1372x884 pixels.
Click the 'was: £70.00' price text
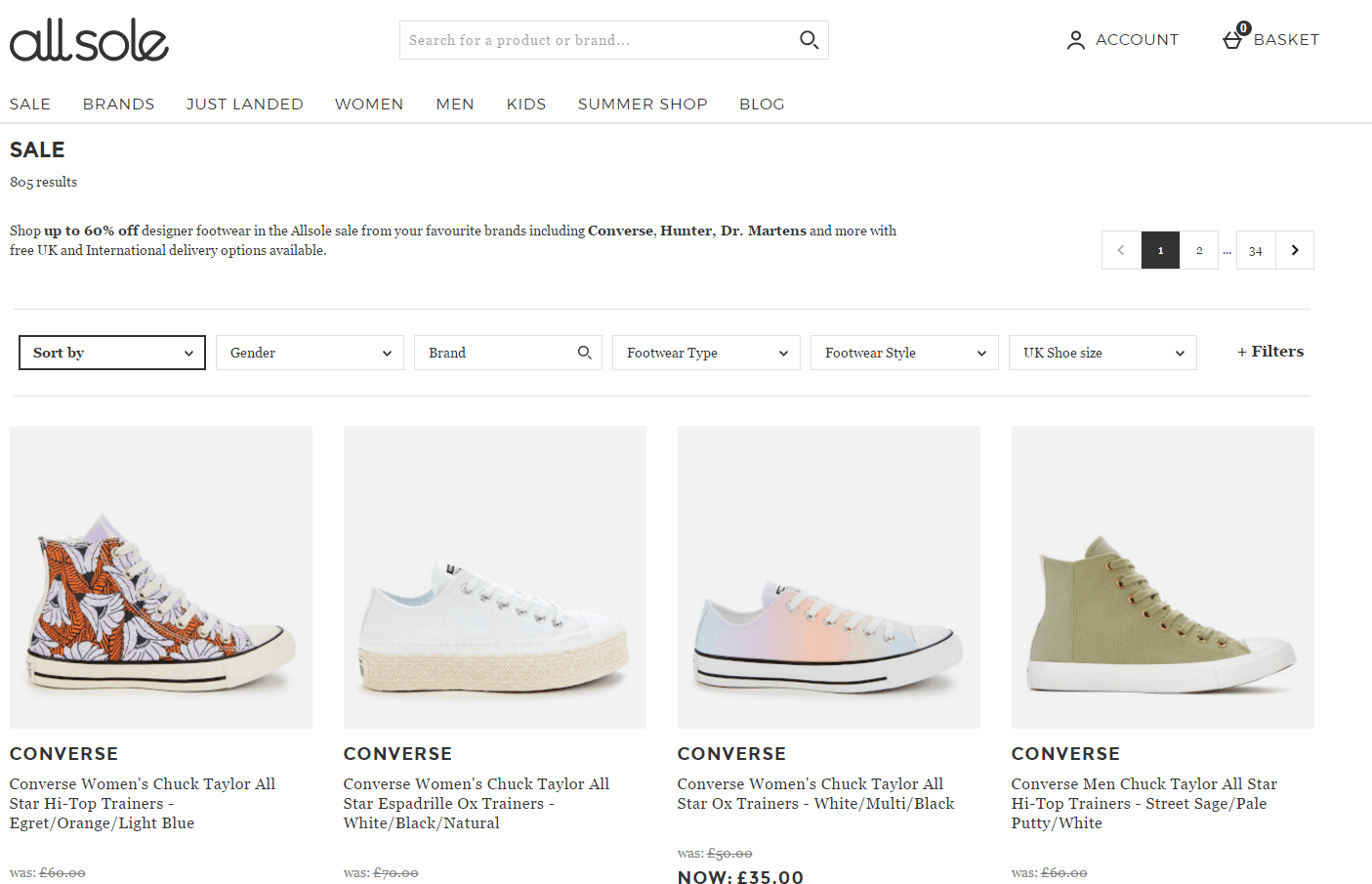tap(381, 873)
